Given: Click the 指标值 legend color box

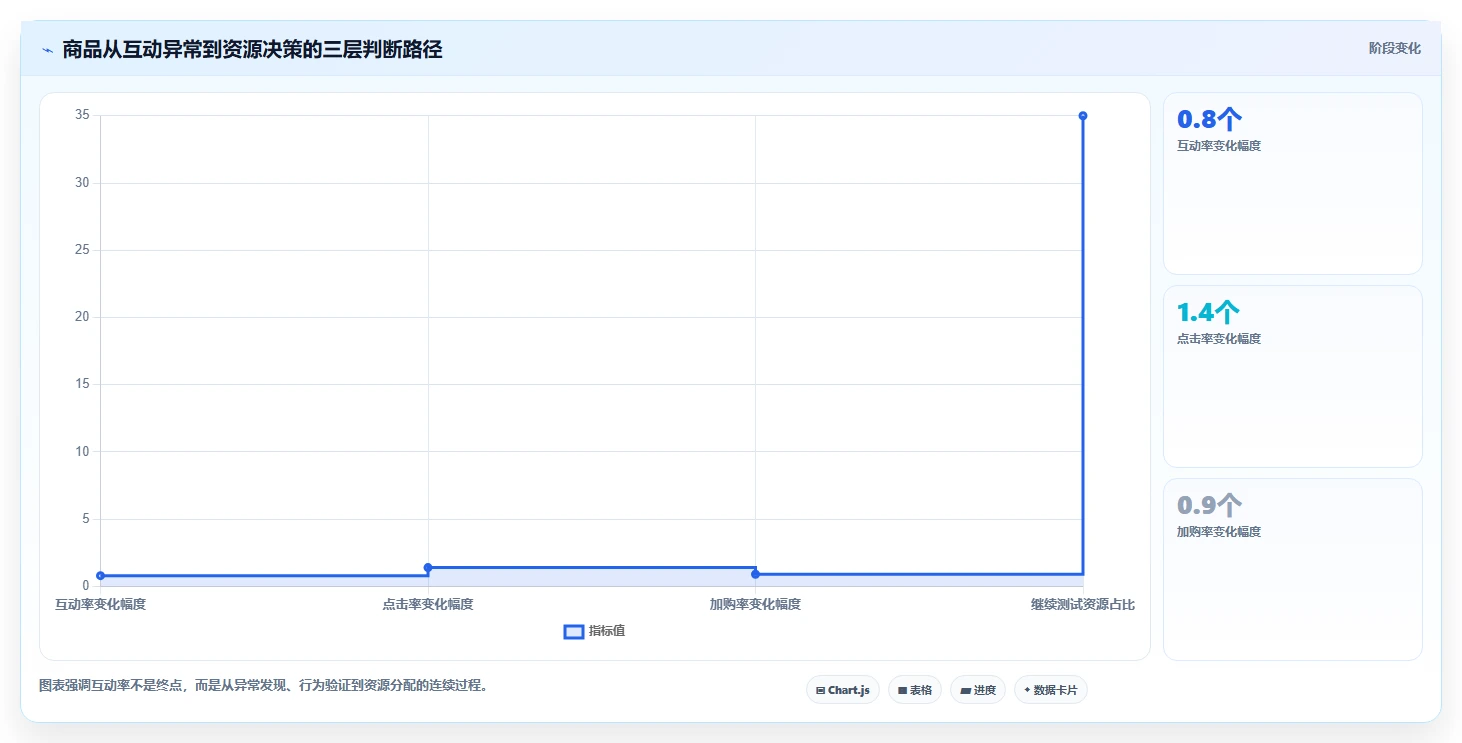Looking at the screenshot, I should pyautogui.click(x=574, y=632).
